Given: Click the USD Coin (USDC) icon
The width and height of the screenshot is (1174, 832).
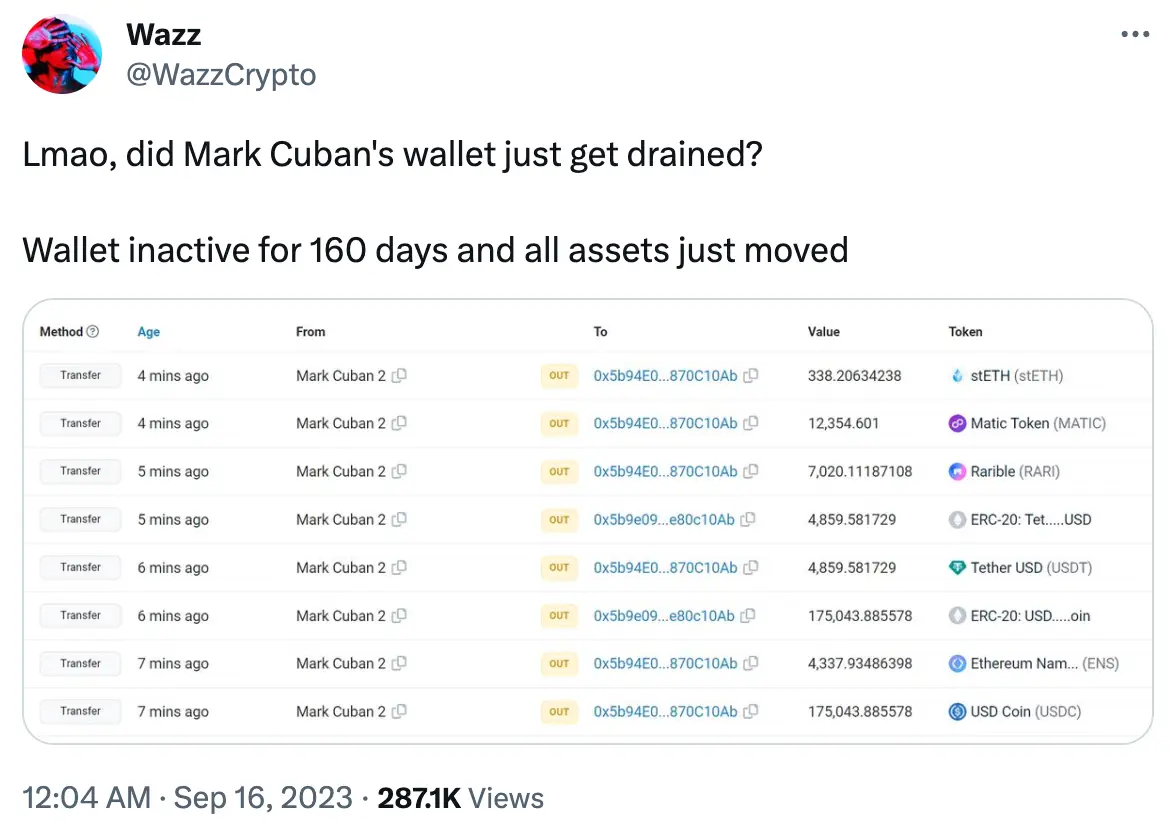Looking at the screenshot, I should [957, 711].
